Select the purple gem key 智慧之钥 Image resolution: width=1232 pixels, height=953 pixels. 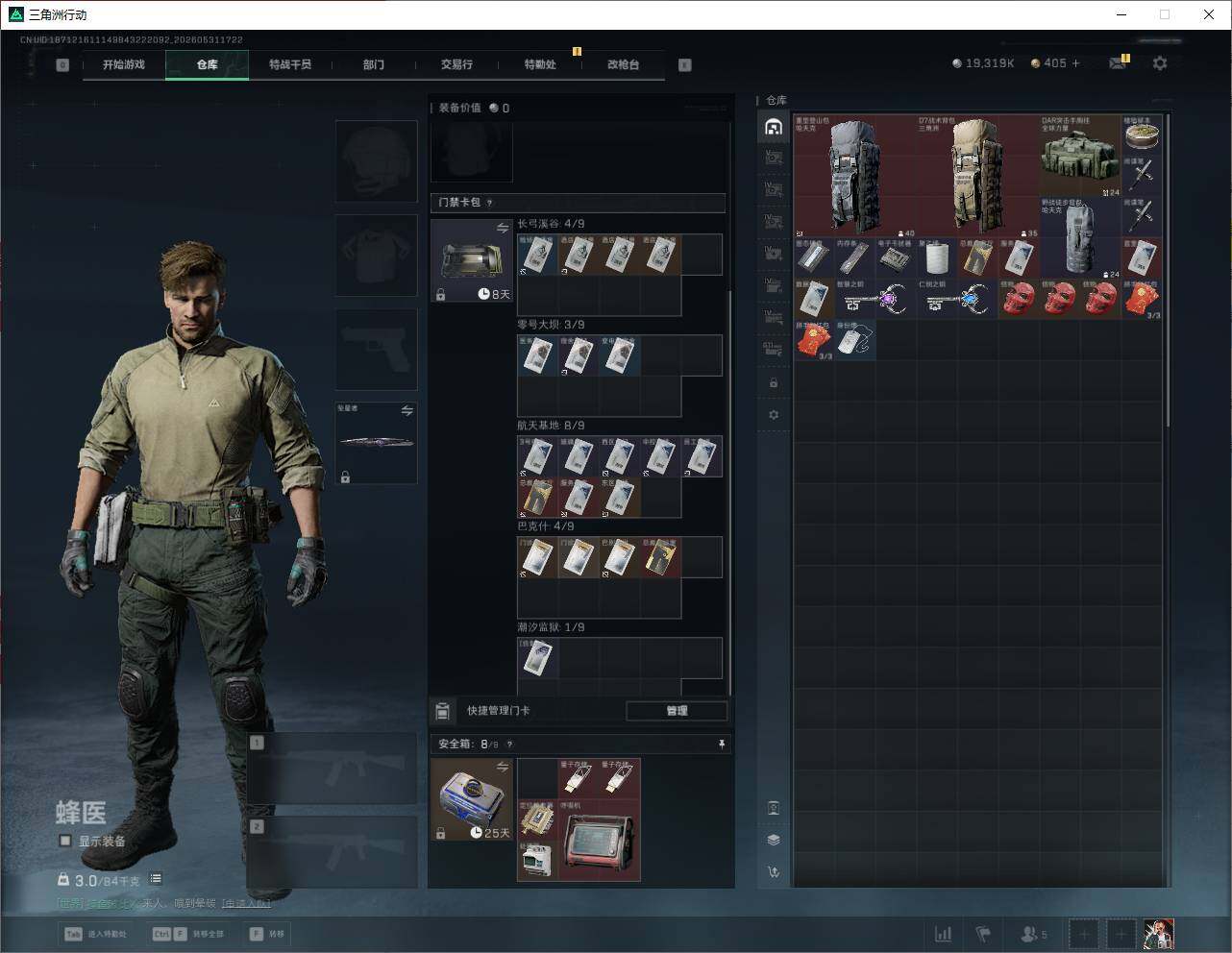tap(875, 300)
